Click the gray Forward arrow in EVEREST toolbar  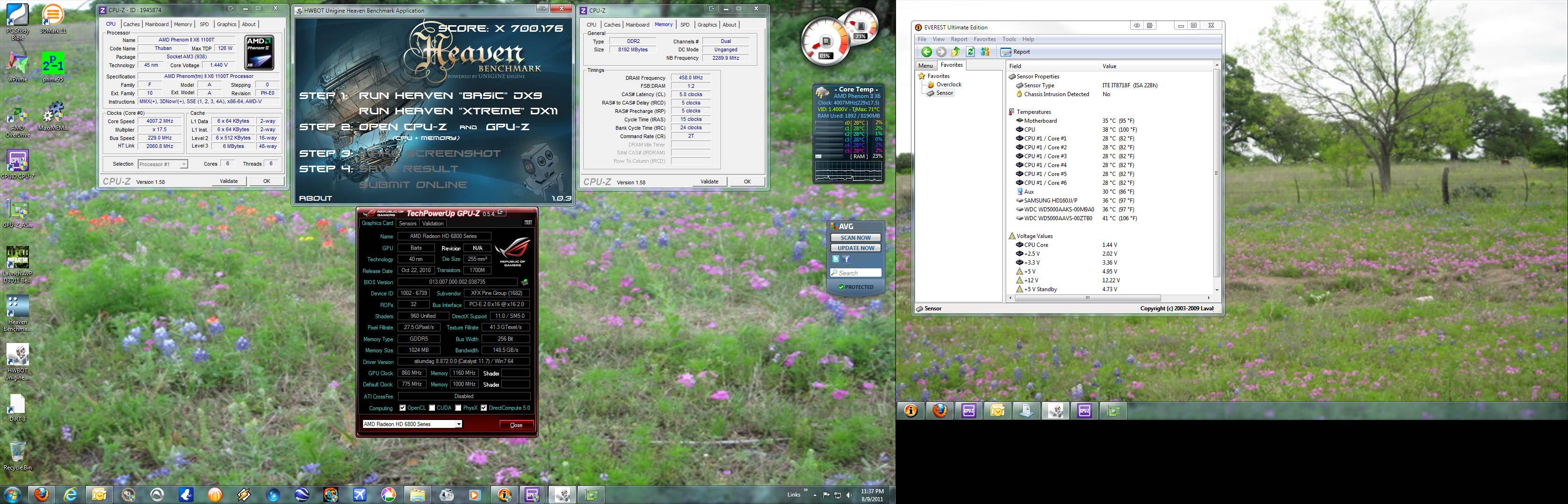(x=941, y=52)
